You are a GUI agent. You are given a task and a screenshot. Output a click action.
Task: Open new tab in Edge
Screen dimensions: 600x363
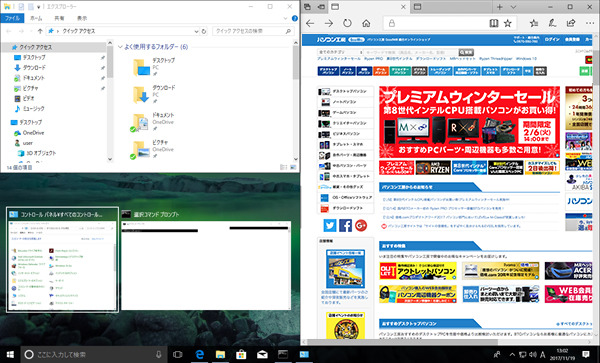coord(500,7)
